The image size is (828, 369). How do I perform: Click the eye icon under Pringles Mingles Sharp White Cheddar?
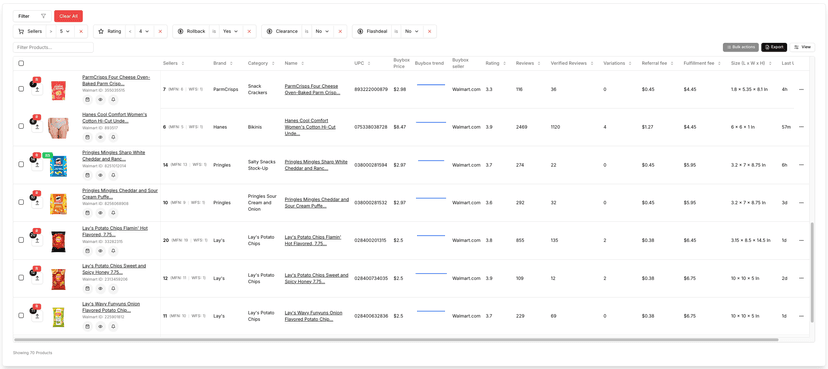(x=100, y=175)
